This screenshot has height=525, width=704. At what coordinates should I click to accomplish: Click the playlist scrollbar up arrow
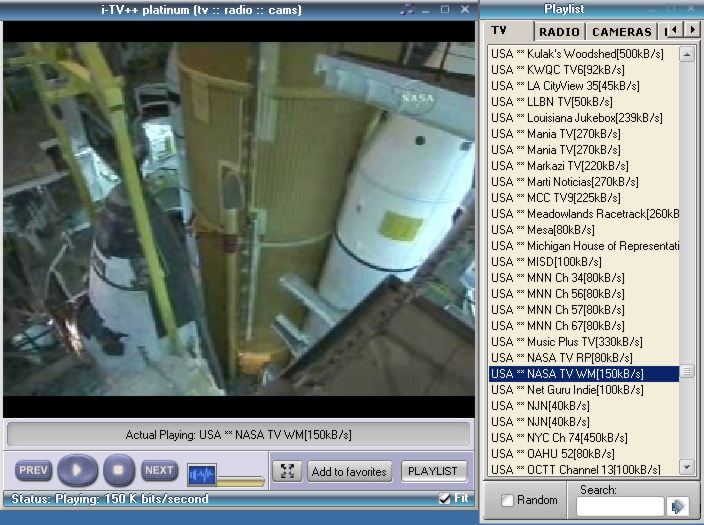(x=686, y=54)
